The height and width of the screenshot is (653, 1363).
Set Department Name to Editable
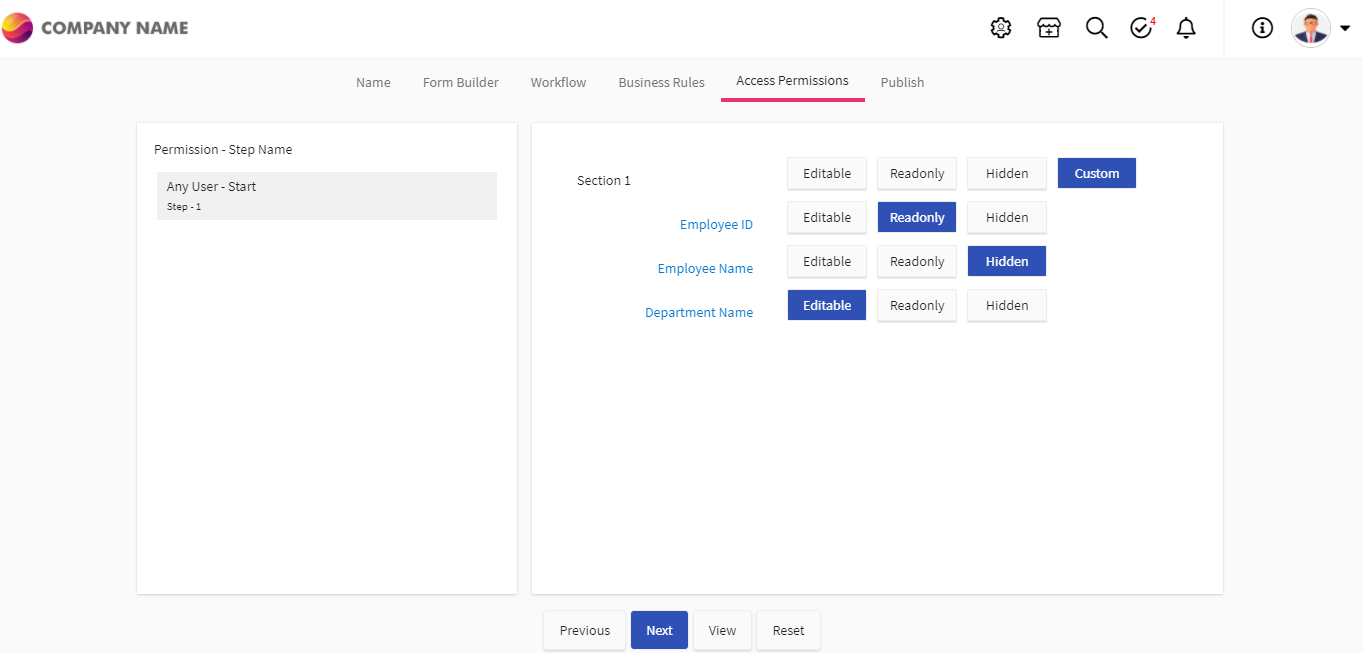pos(827,305)
